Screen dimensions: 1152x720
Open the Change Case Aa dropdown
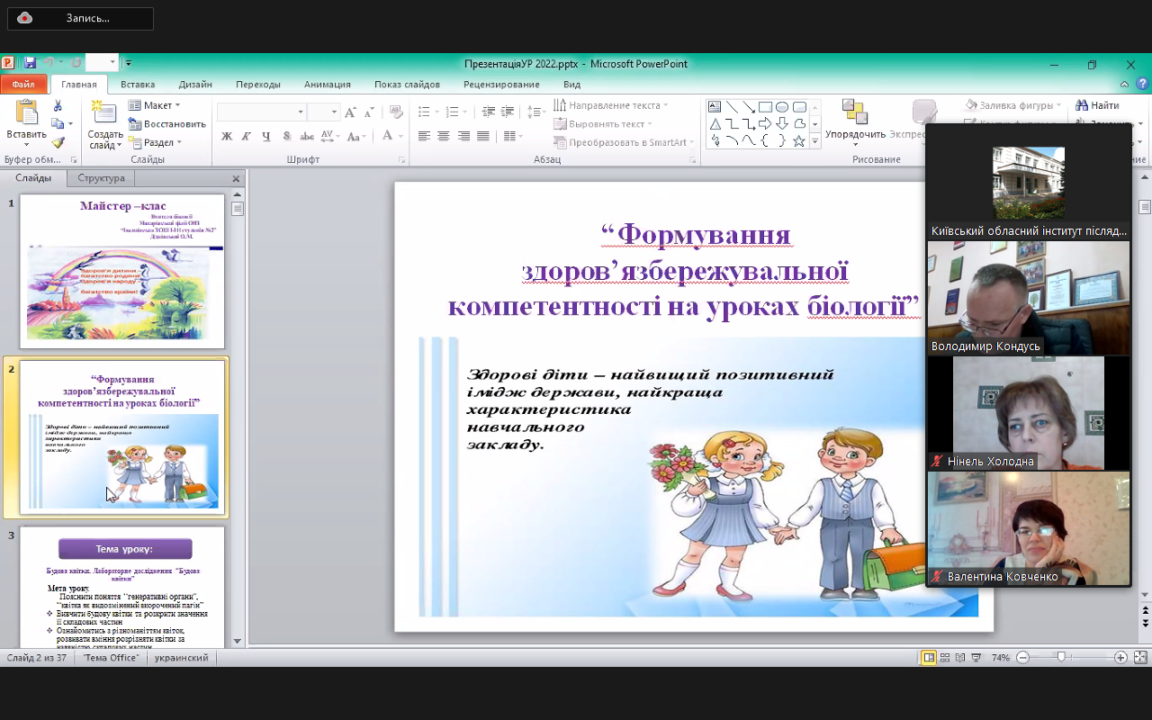pos(356,136)
